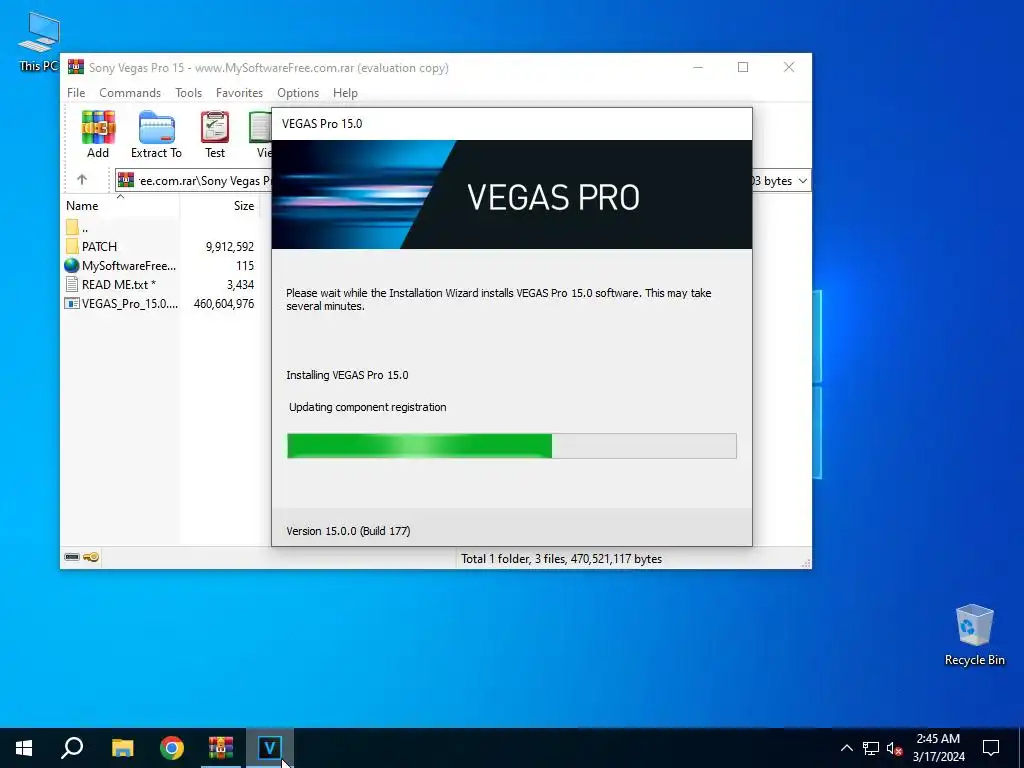Click the PATCH folder icon

pyautogui.click(x=72, y=247)
